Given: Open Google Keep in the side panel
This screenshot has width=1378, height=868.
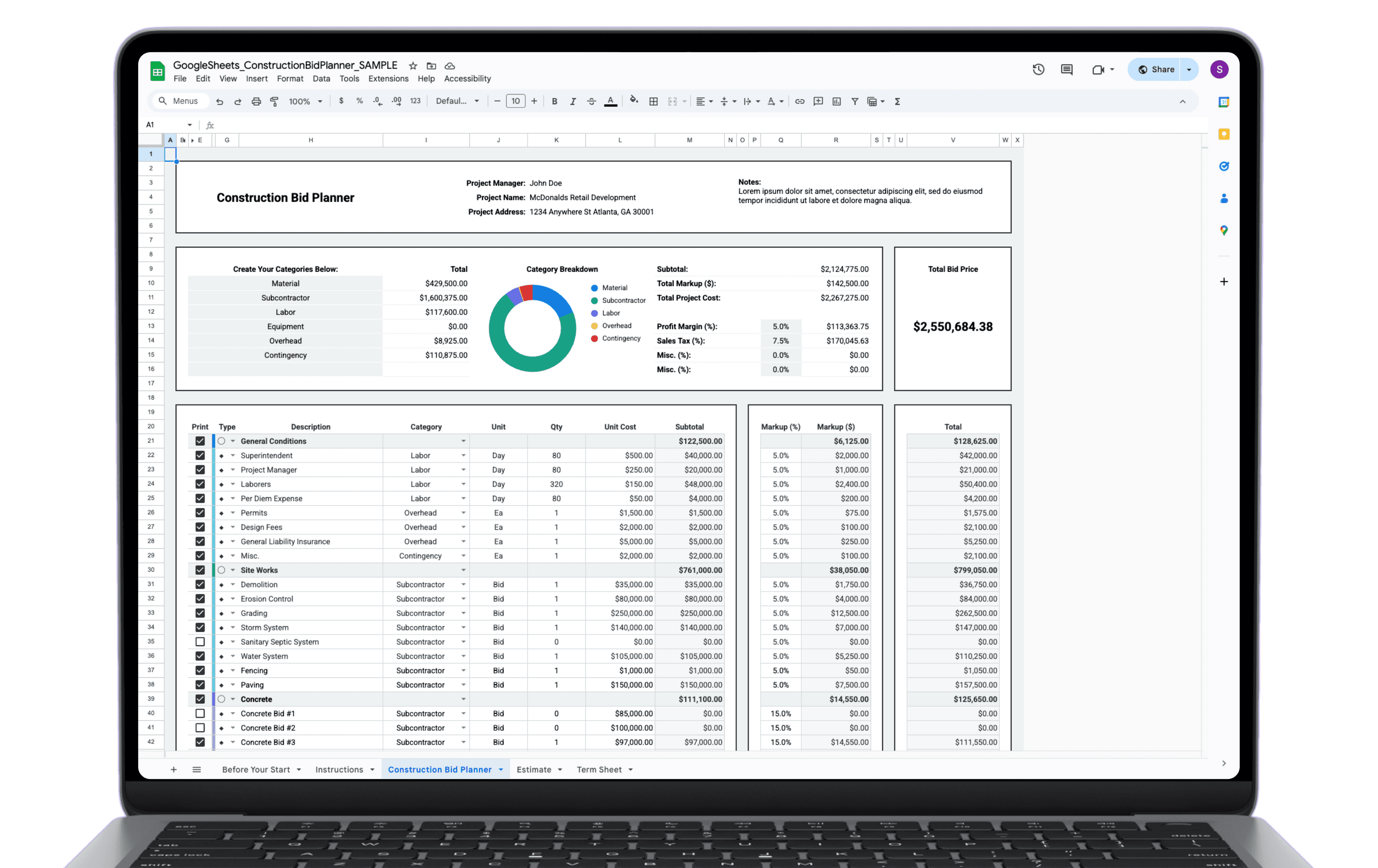Looking at the screenshot, I should [1224, 134].
